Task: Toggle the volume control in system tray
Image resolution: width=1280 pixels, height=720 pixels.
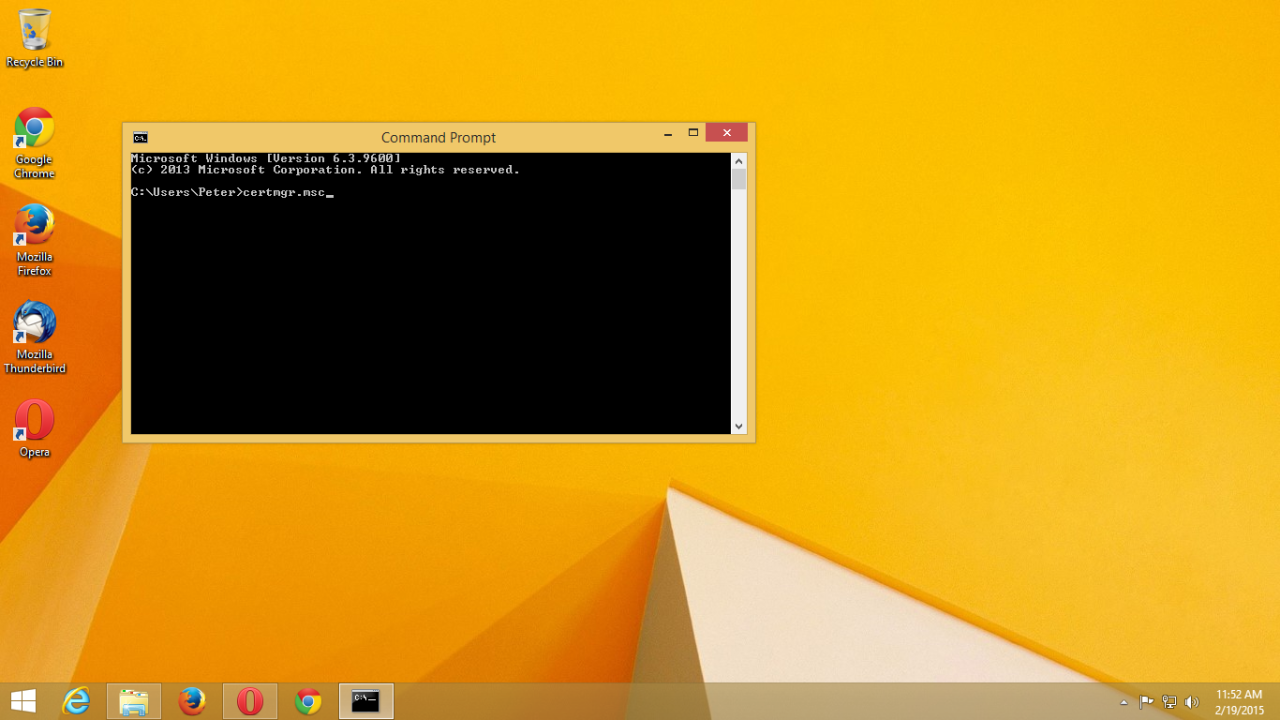Action: pos(1192,701)
